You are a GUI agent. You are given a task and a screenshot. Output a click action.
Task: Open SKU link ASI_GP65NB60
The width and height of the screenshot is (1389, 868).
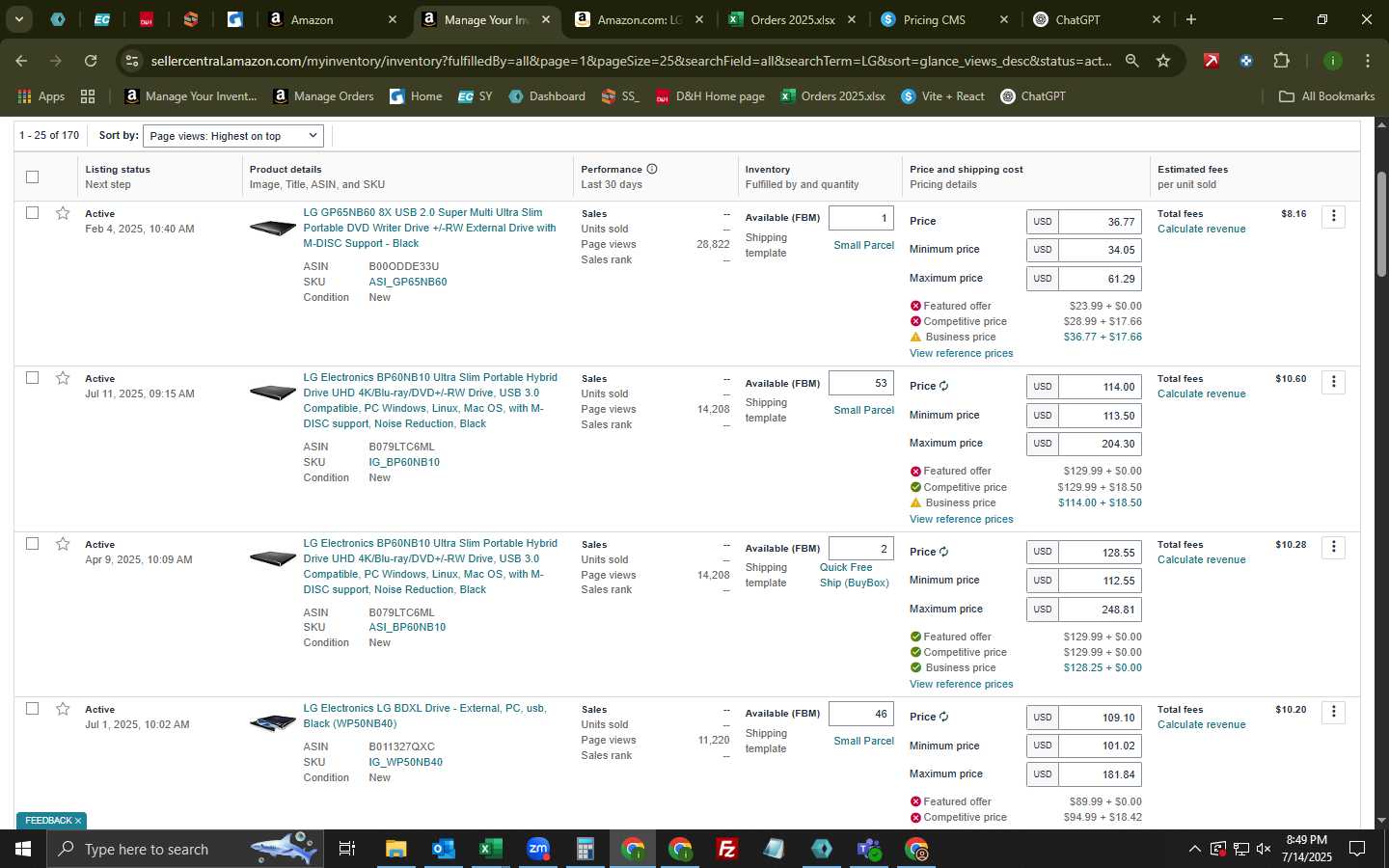pos(407,282)
